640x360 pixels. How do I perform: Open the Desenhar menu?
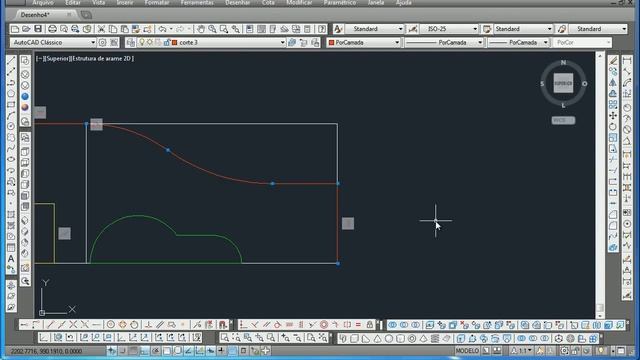click(238, 2)
